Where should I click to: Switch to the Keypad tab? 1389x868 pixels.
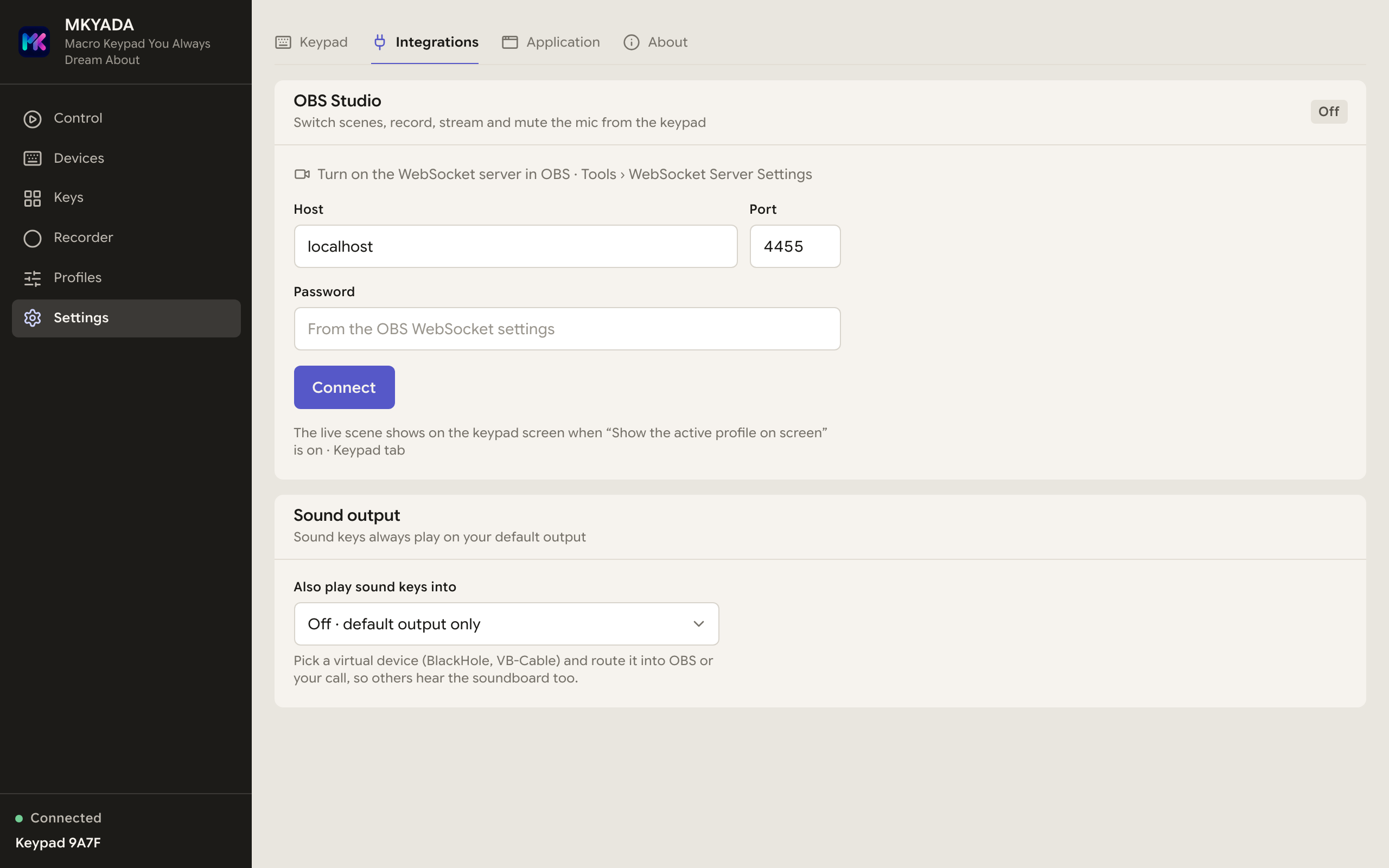click(311, 42)
